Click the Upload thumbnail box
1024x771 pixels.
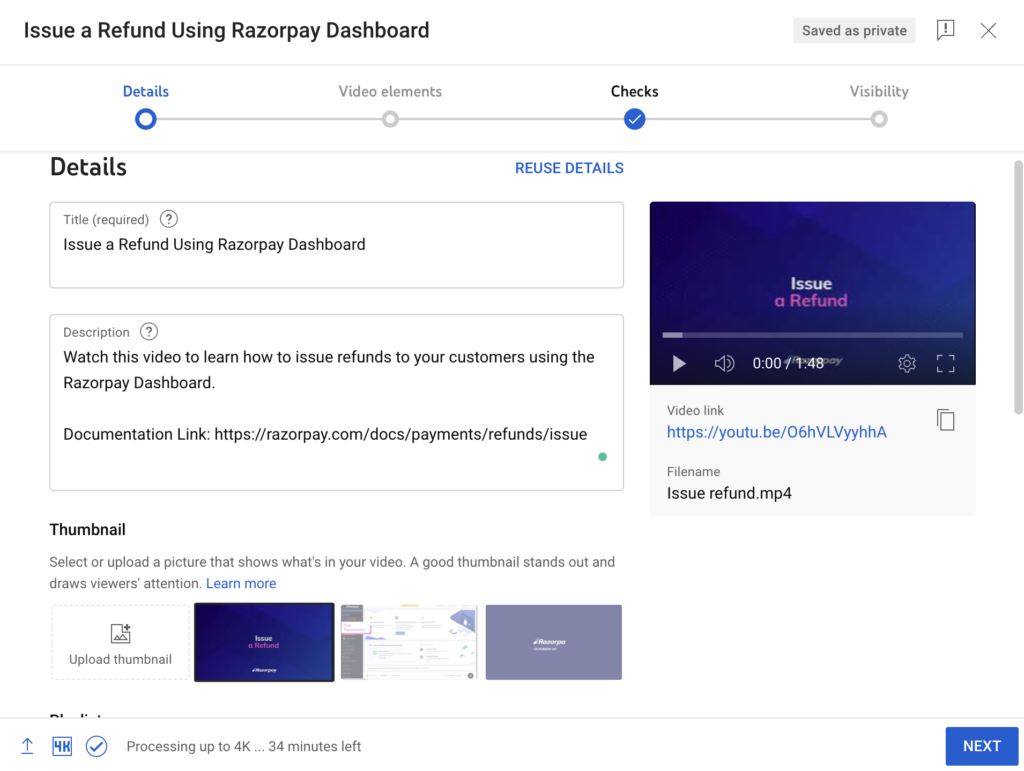point(120,642)
